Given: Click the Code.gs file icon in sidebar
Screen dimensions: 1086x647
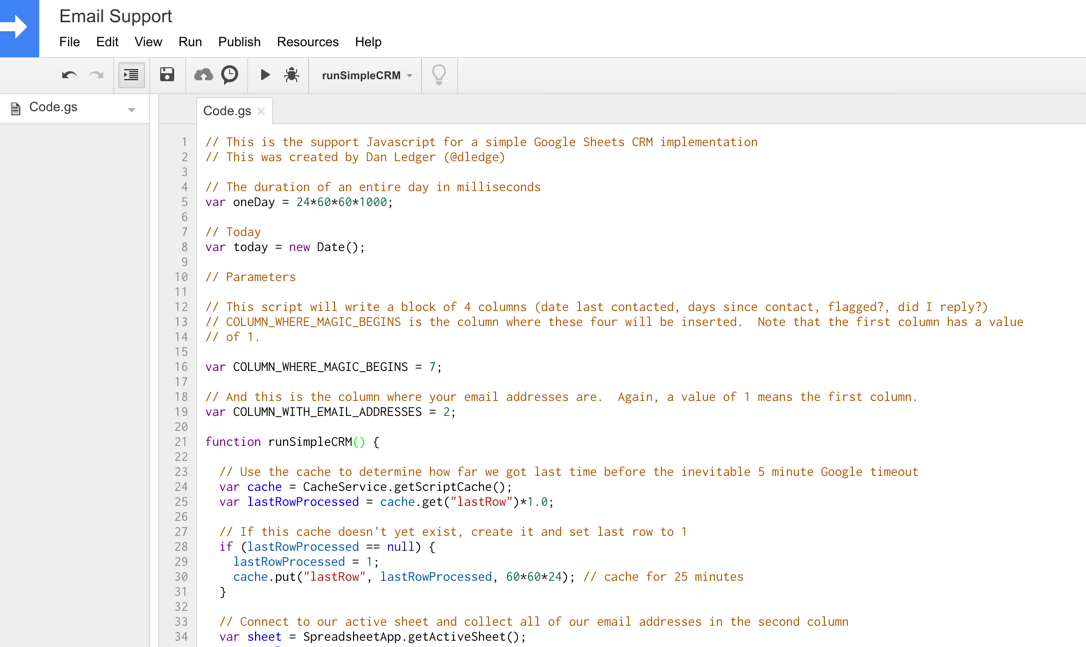Looking at the screenshot, I should (14, 107).
